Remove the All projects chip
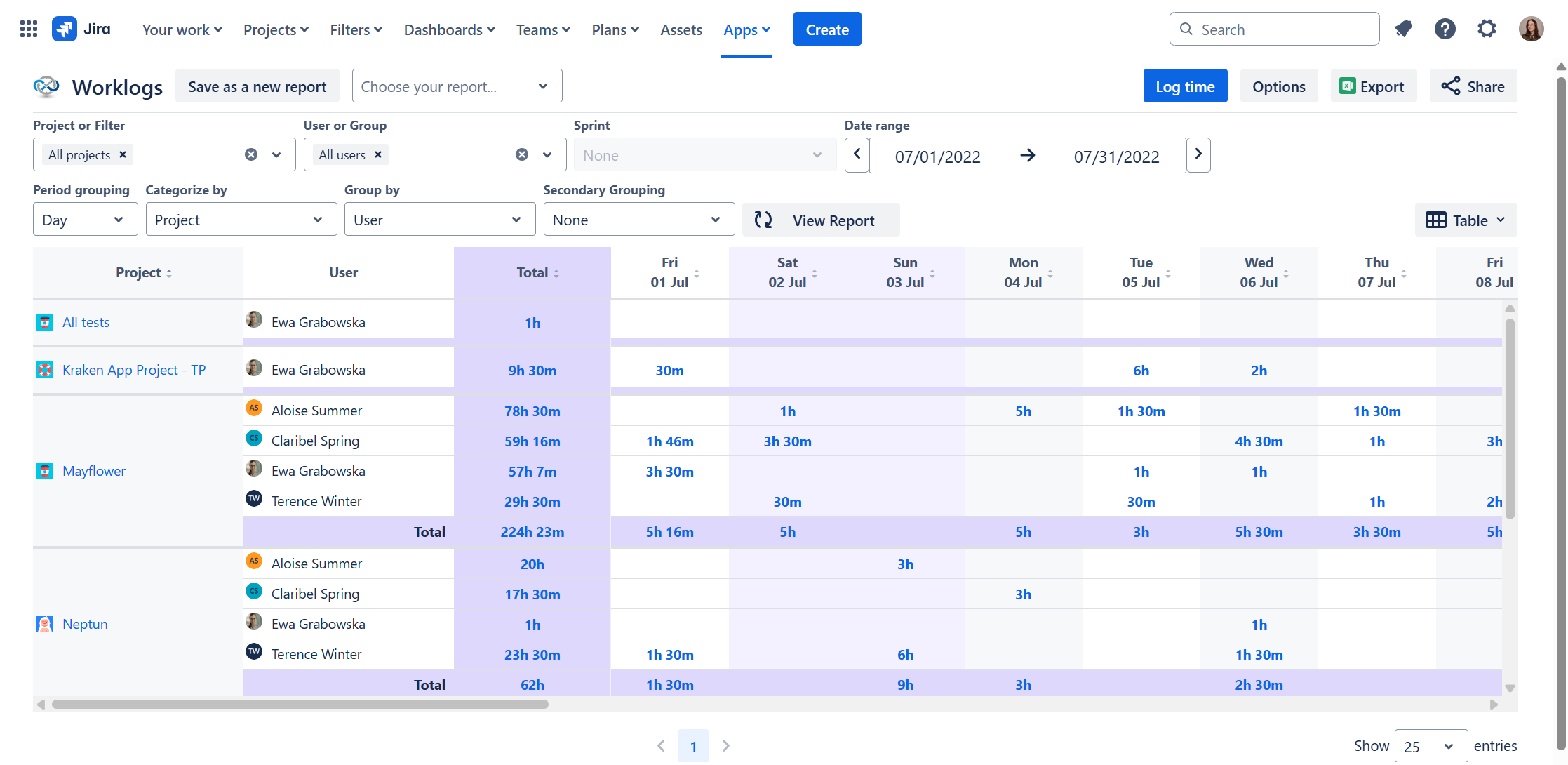The height and width of the screenshot is (765, 1568). [x=123, y=154]
